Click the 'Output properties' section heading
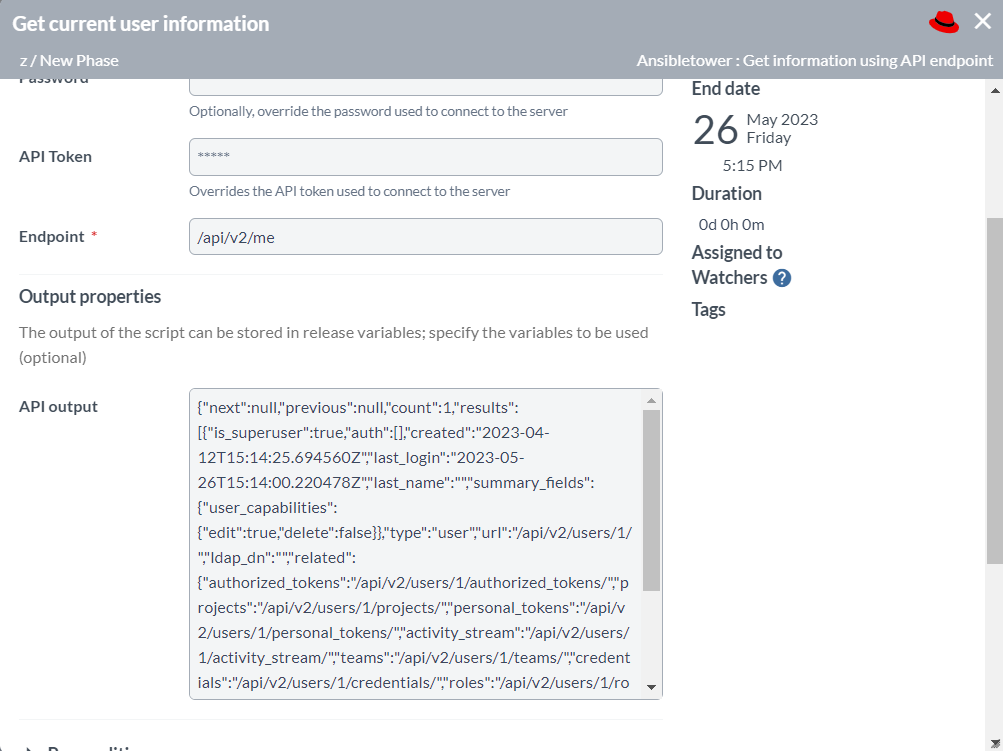 [88, 296]
